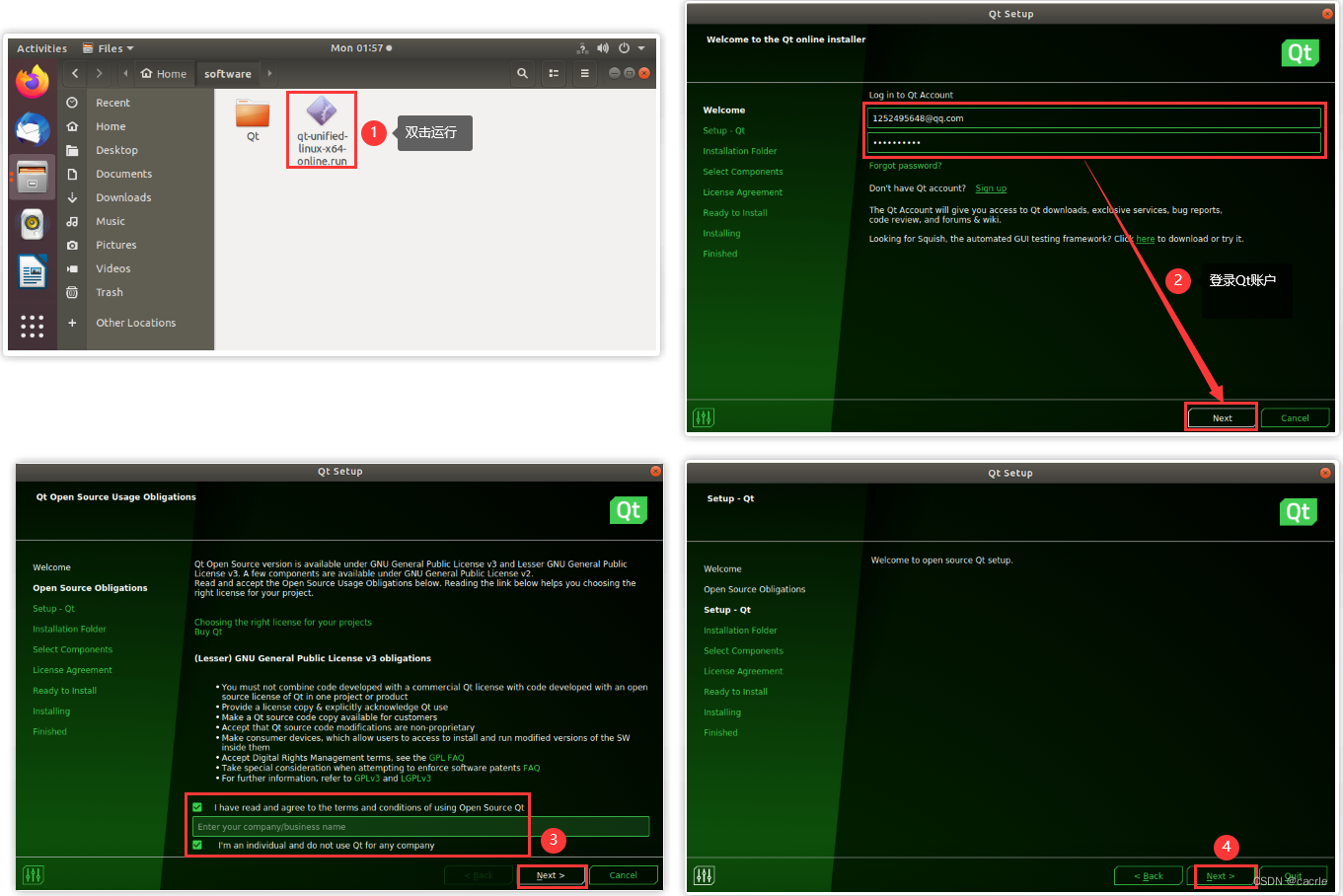1343x896 pixels.
Task: Click the 'Sign up' link
Action: click(991, 188)
